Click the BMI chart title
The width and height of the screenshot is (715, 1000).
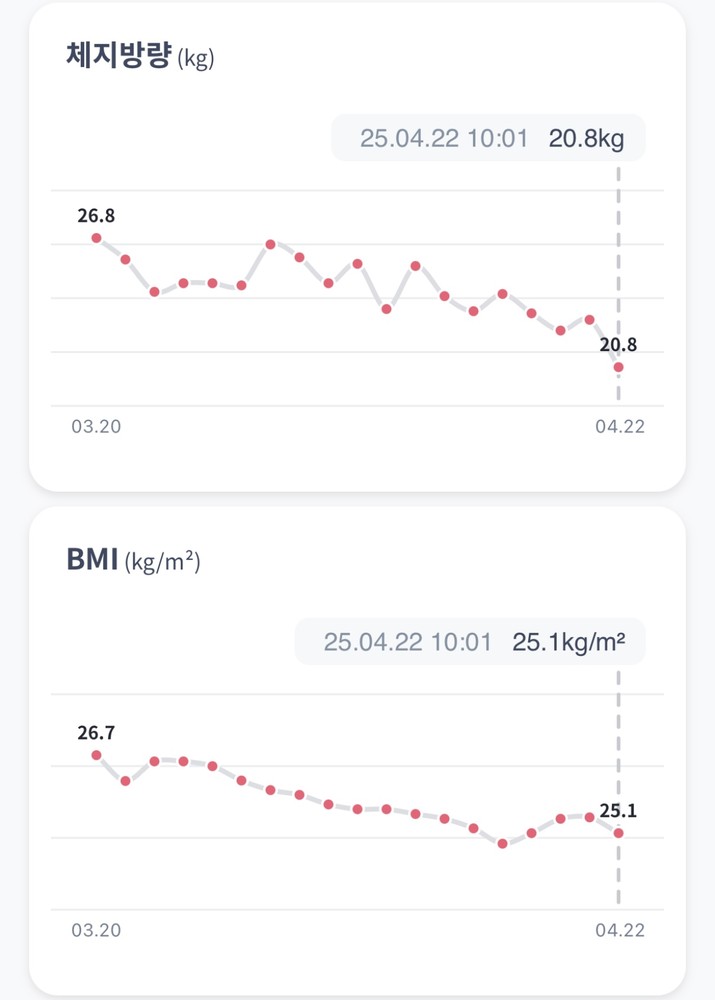click(92, 559)
